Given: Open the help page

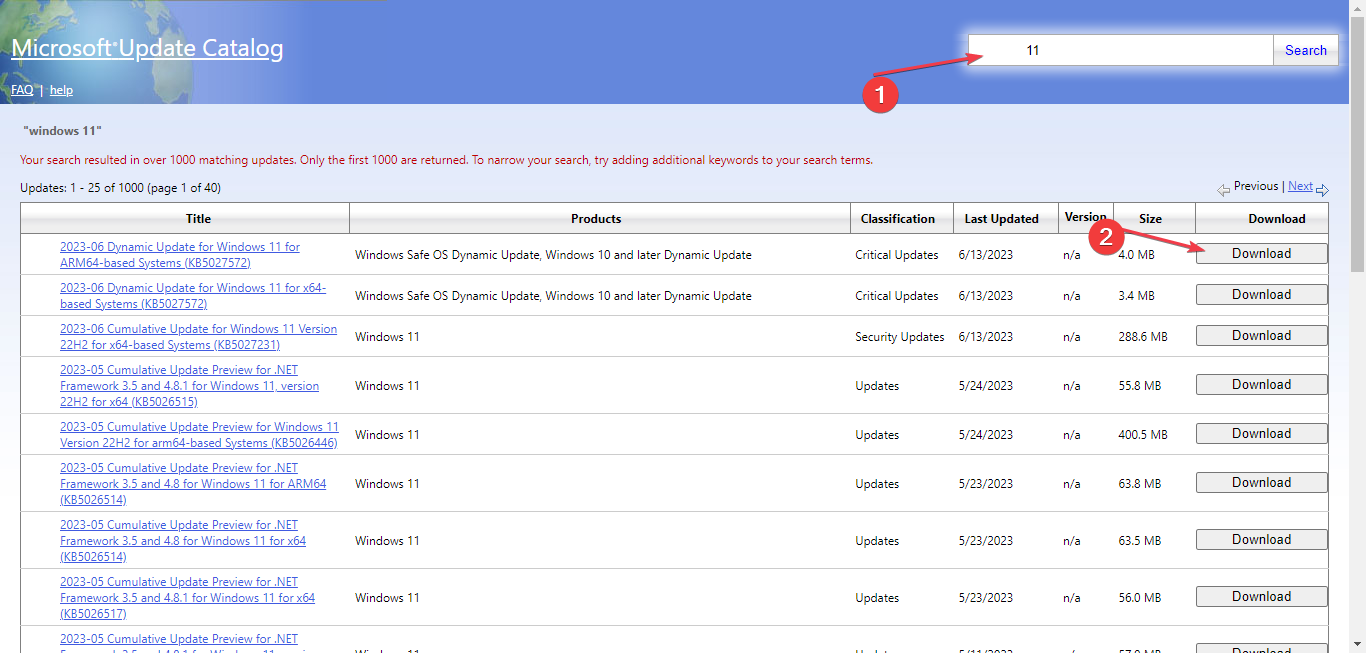Looking at the screenshot, I should point(61,90).
